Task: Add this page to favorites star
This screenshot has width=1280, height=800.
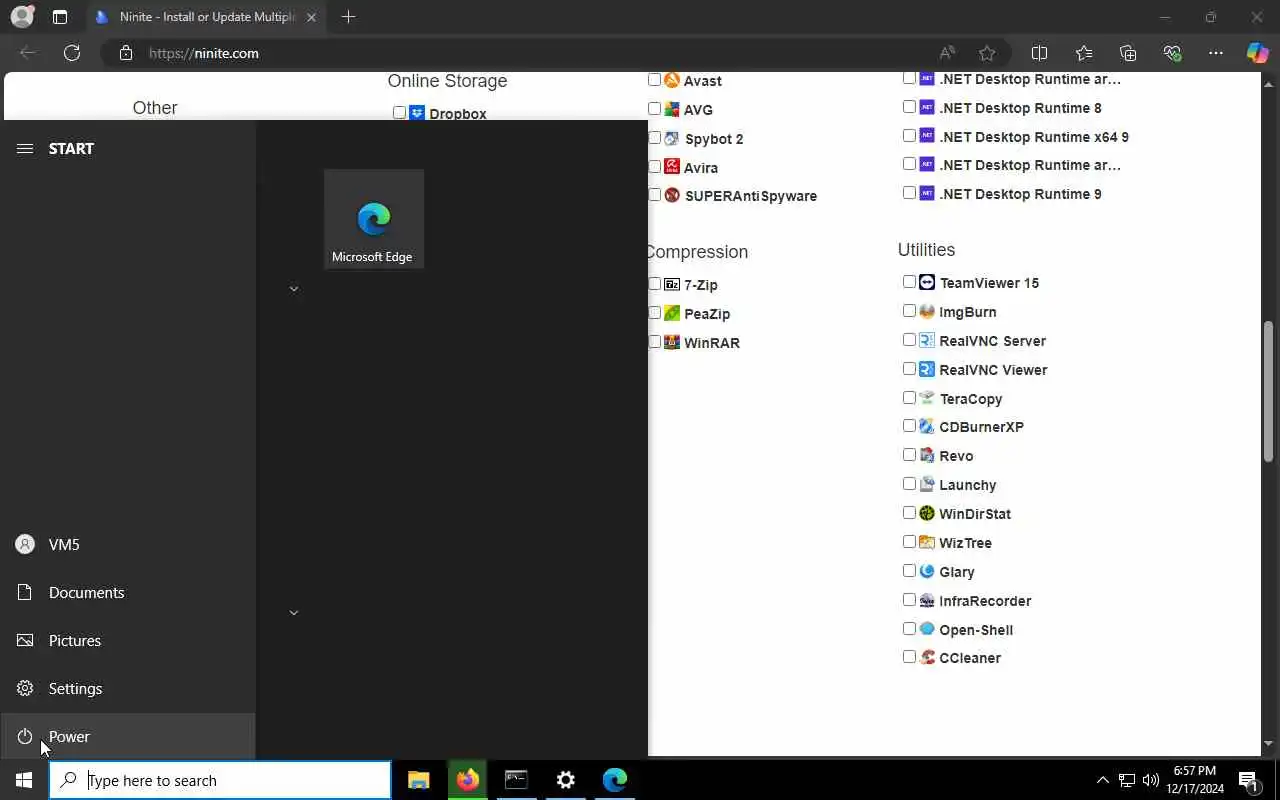Action: coord(987,53)
